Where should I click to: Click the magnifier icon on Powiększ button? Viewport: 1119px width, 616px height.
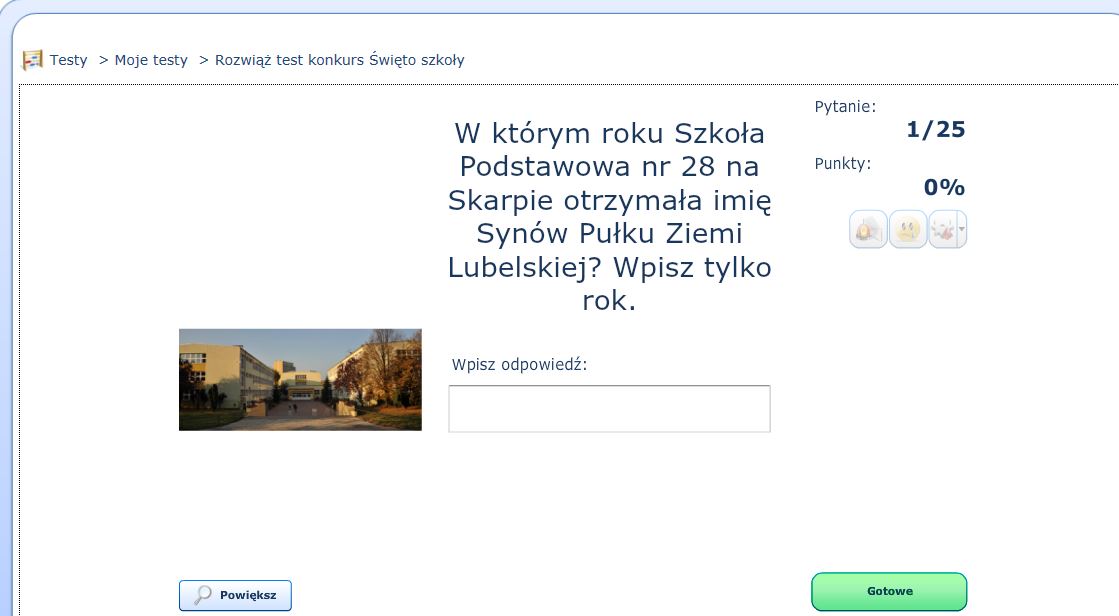tap(203, 595)
